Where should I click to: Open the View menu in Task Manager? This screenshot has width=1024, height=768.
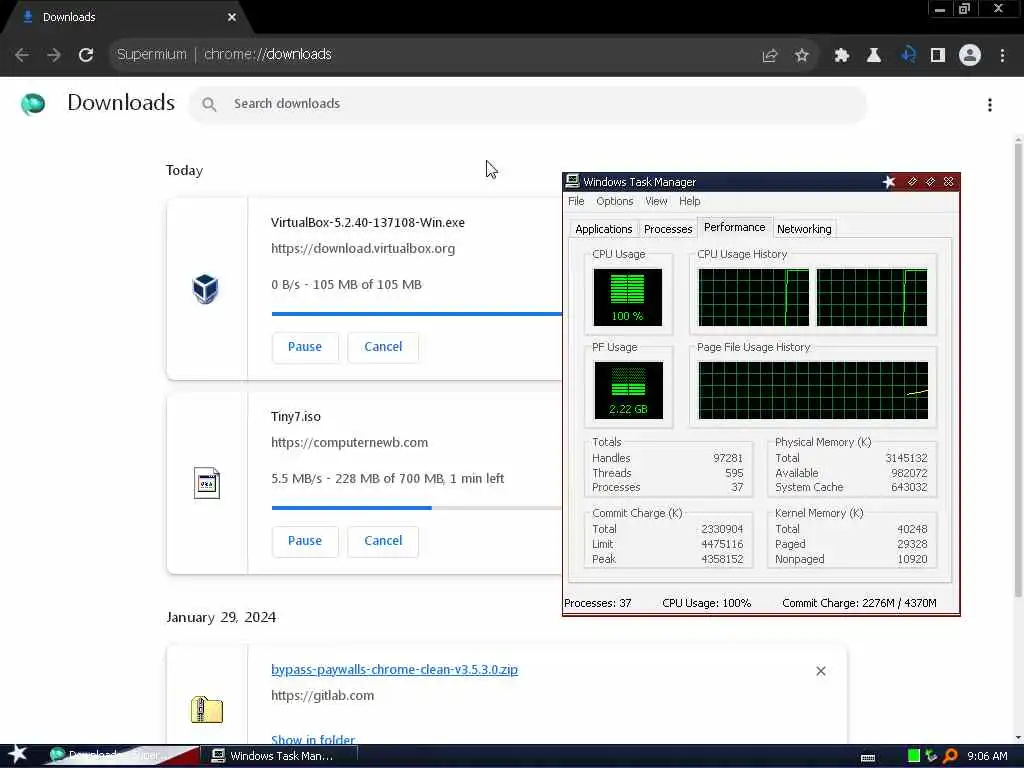point(656,201)
